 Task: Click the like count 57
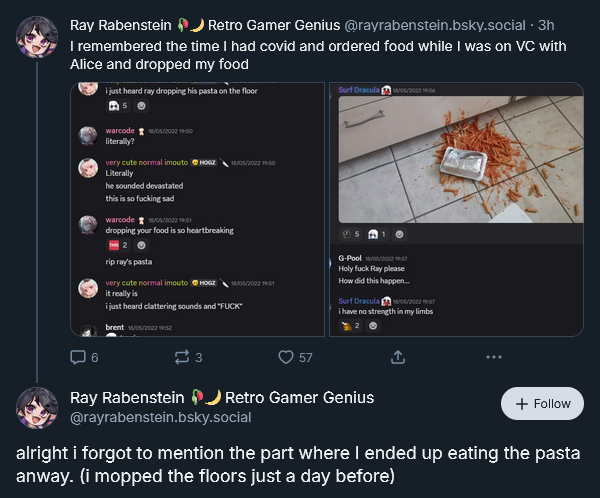point(305,357)
